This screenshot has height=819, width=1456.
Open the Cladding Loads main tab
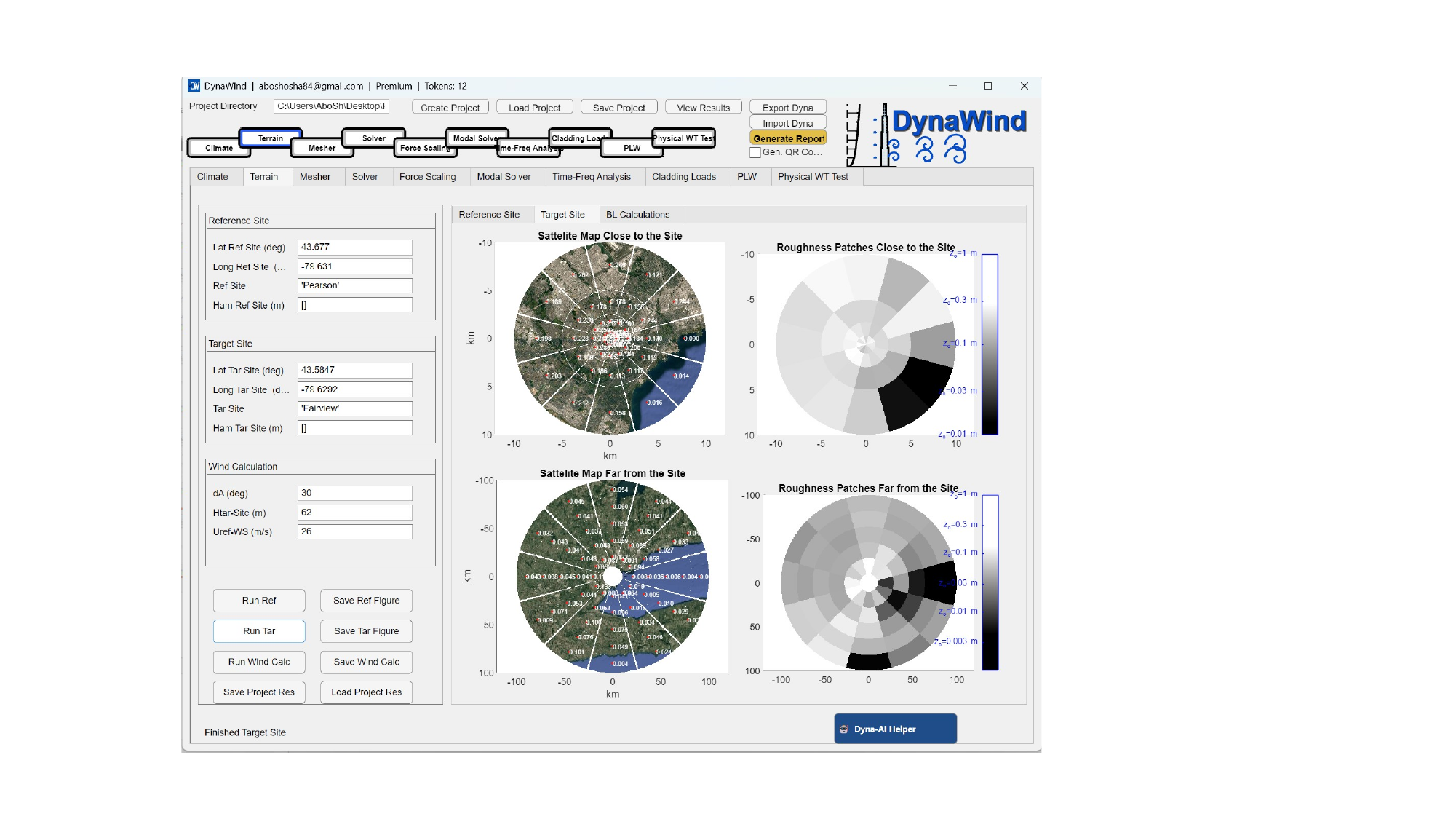683,177
